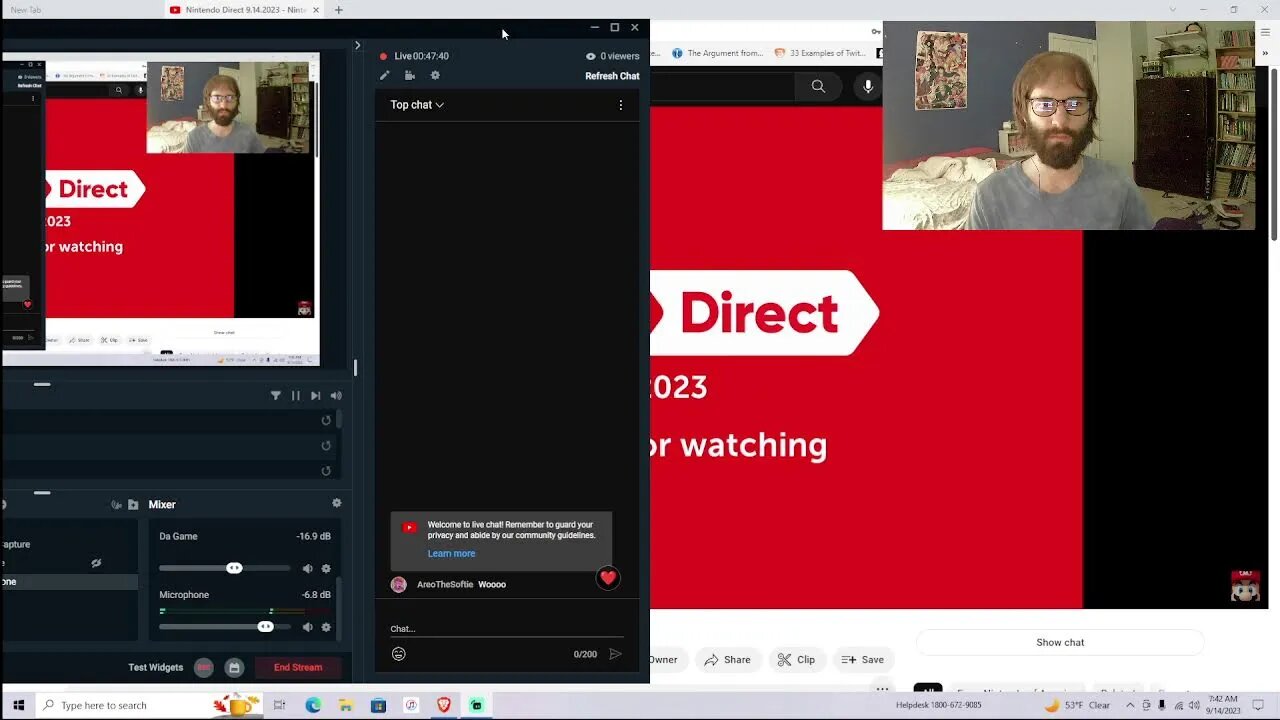Screen dimensions: 1280x720
Task: Open Da Game source settings gear
Action: point(325,568)
